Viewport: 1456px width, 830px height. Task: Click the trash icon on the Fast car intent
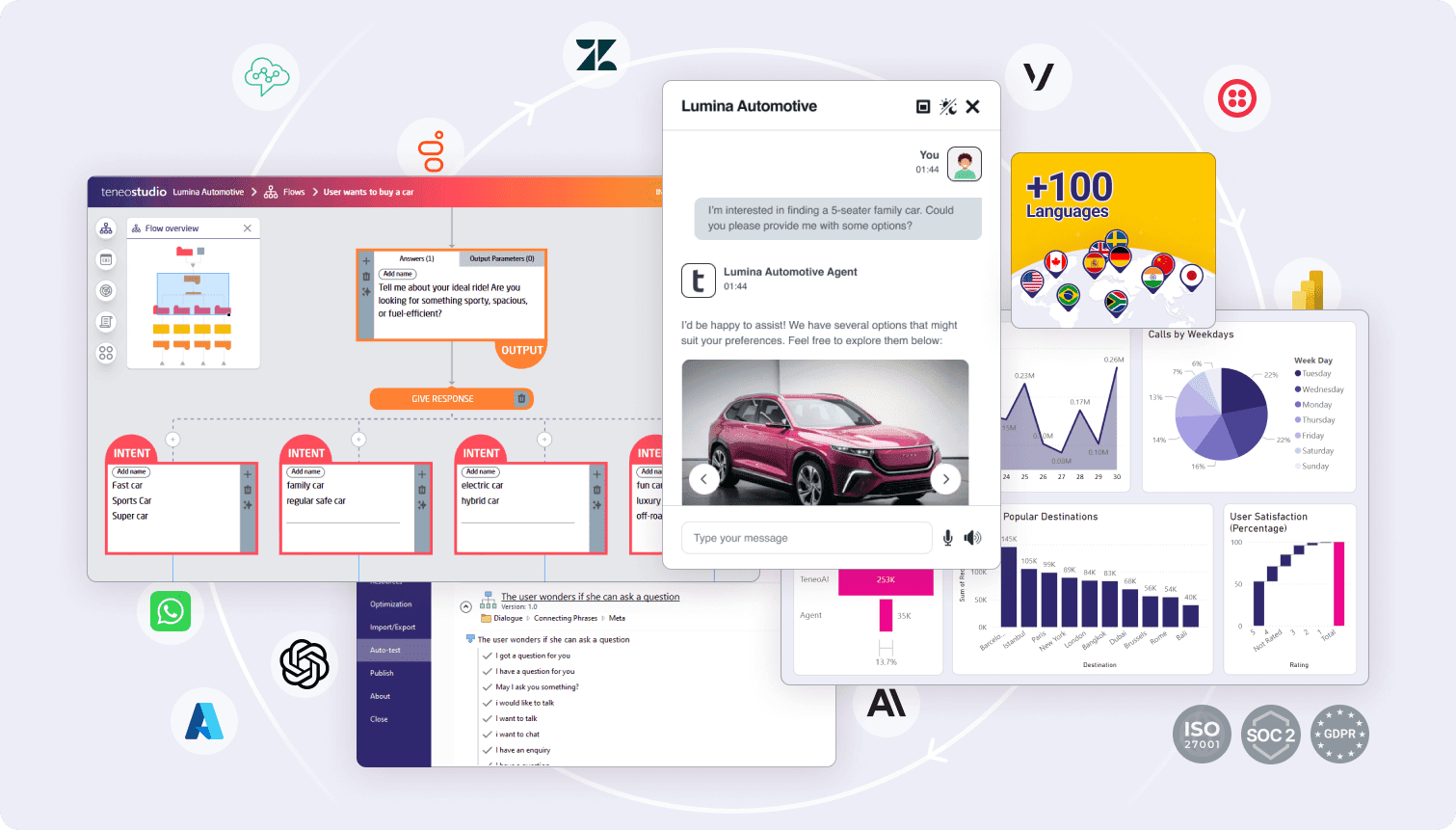pos(248,490)
